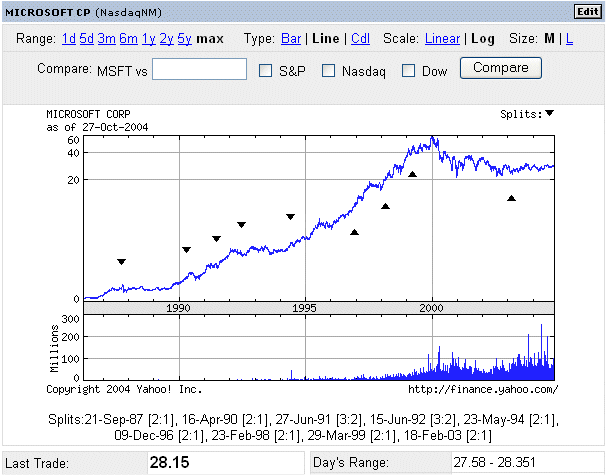The height and width of the screenshot is (475, 606).
Task: Click the May 1994 split marker
Action: click(x=290, y=216)
